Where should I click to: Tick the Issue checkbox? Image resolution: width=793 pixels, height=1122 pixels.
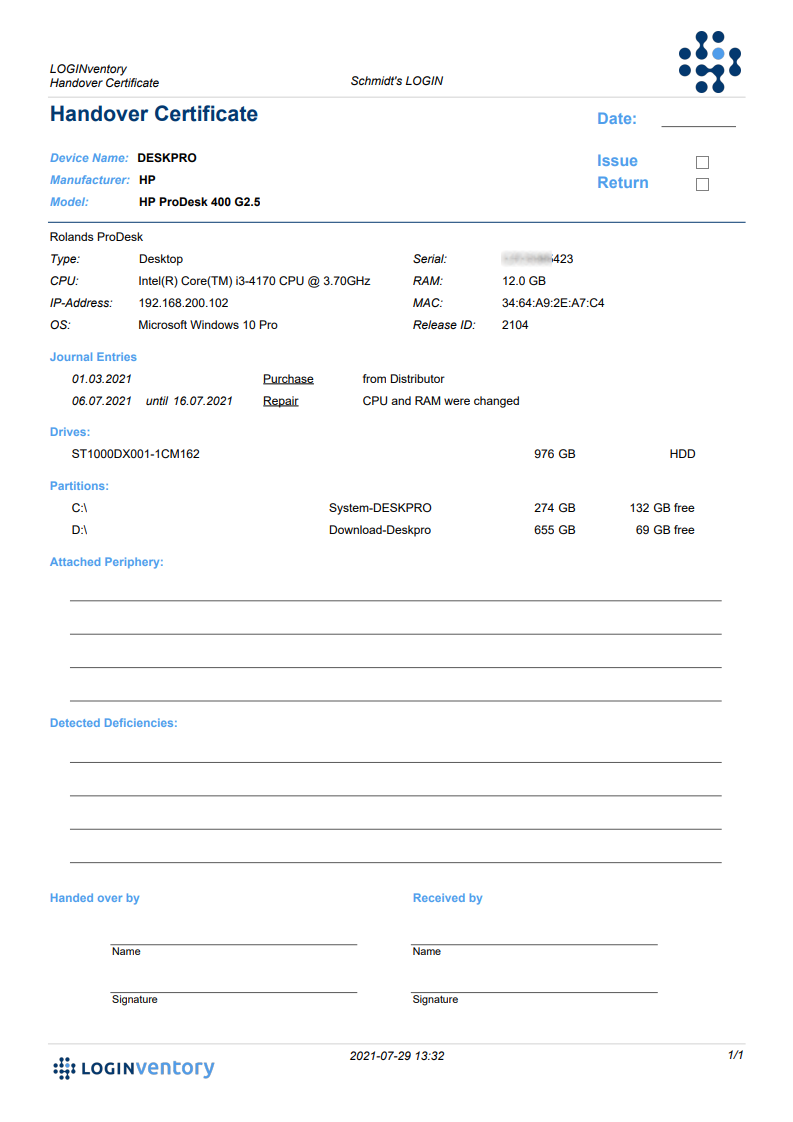(x=702, y=162)
